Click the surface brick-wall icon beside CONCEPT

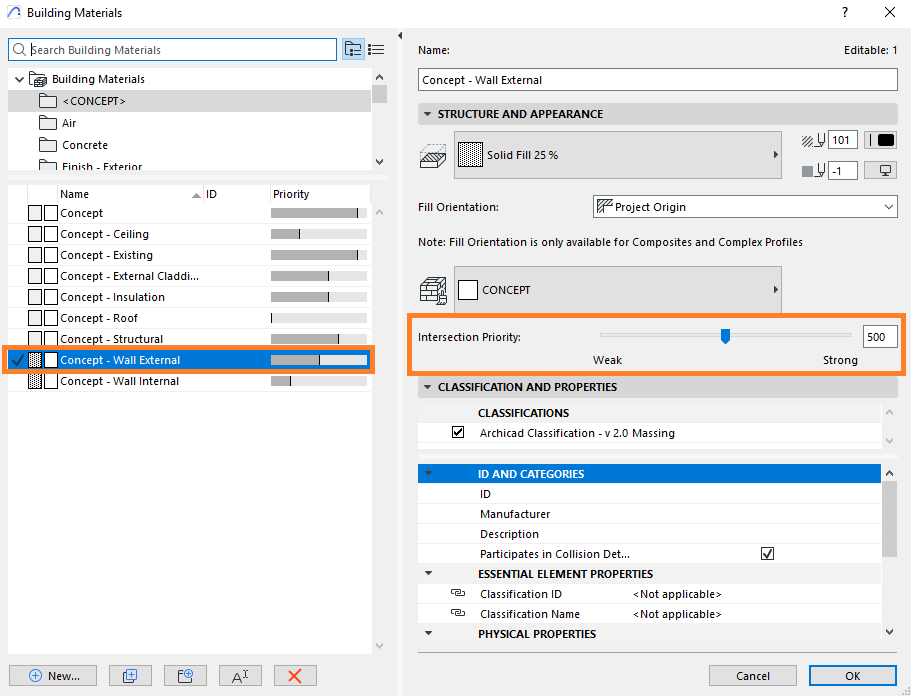click(x=433, y=290)
